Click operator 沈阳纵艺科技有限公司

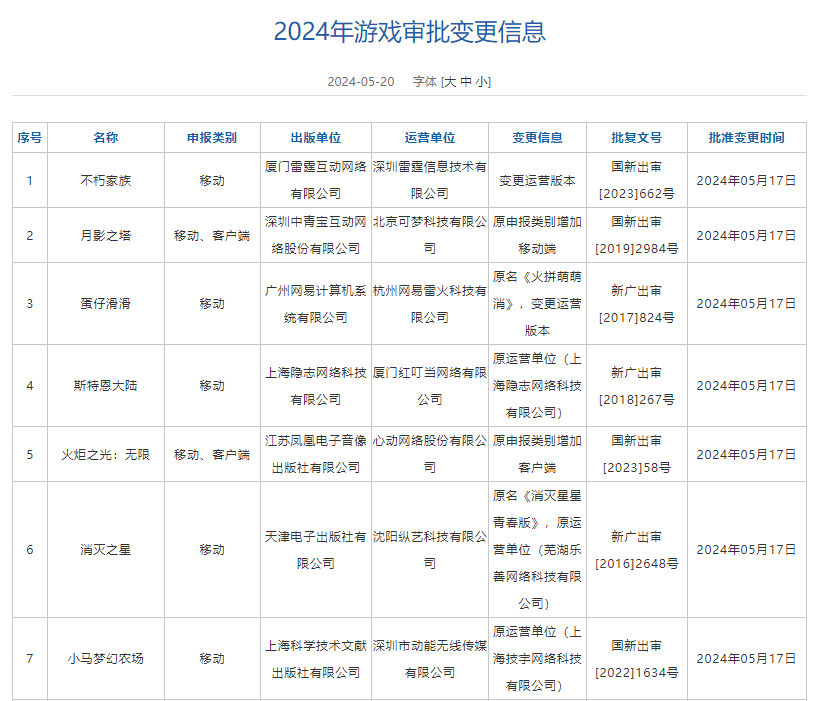430,550
